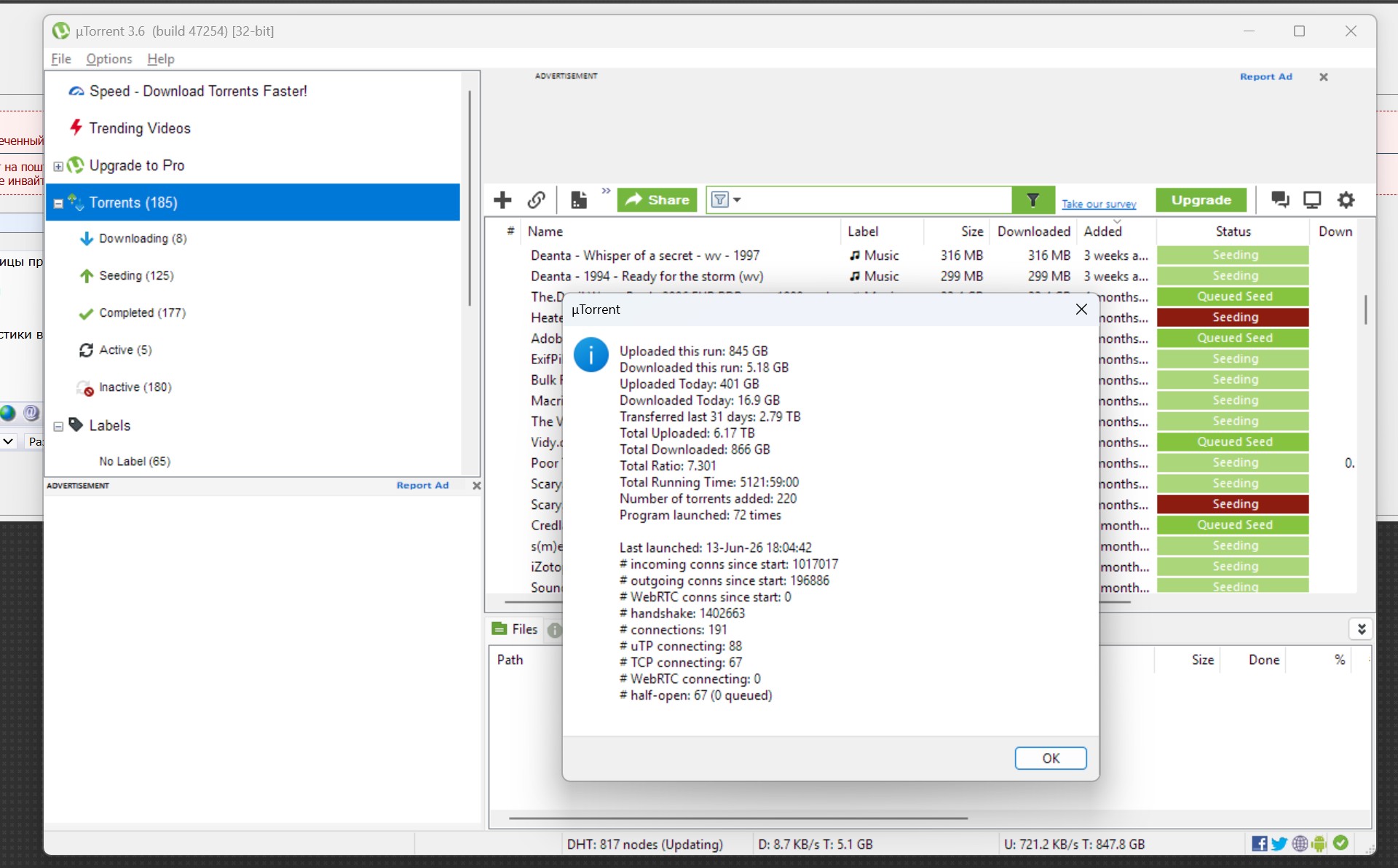Open the Help menu
The height and width of the screenshot is (868, 1398).
[161, 59]
